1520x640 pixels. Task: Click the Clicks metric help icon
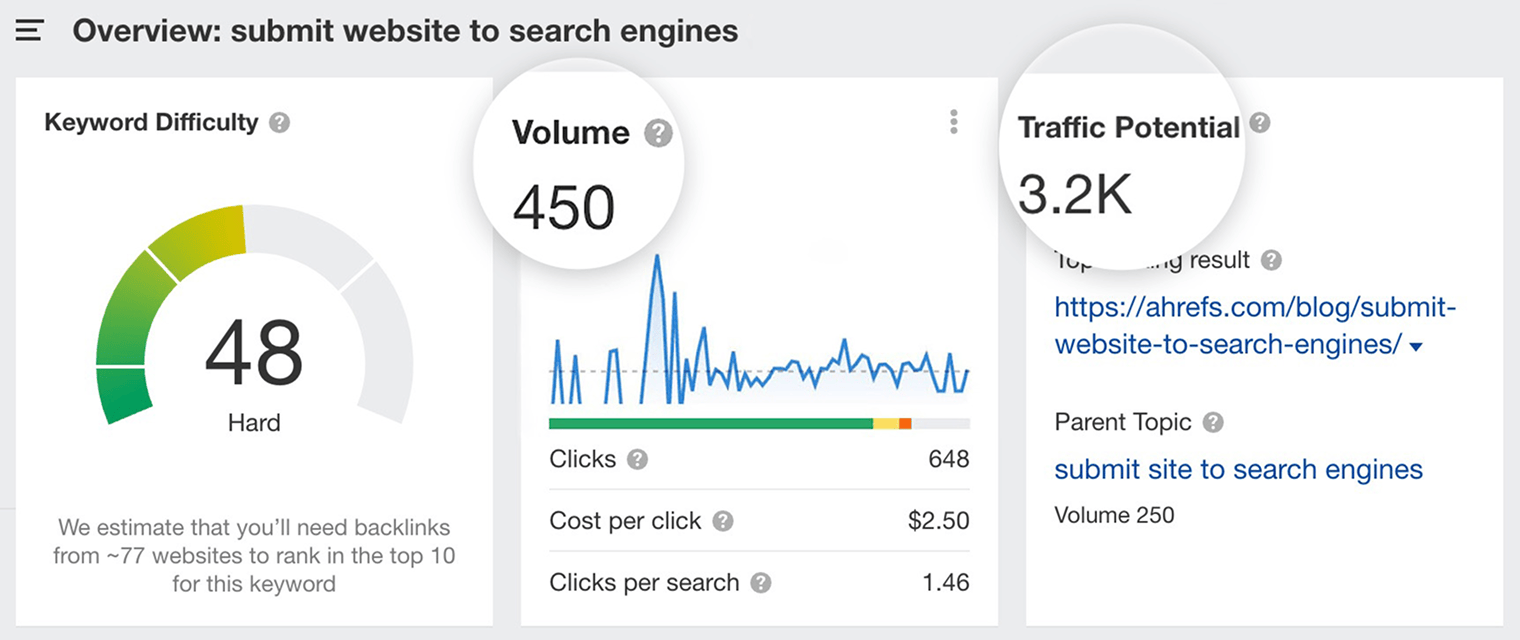[637, 459]
